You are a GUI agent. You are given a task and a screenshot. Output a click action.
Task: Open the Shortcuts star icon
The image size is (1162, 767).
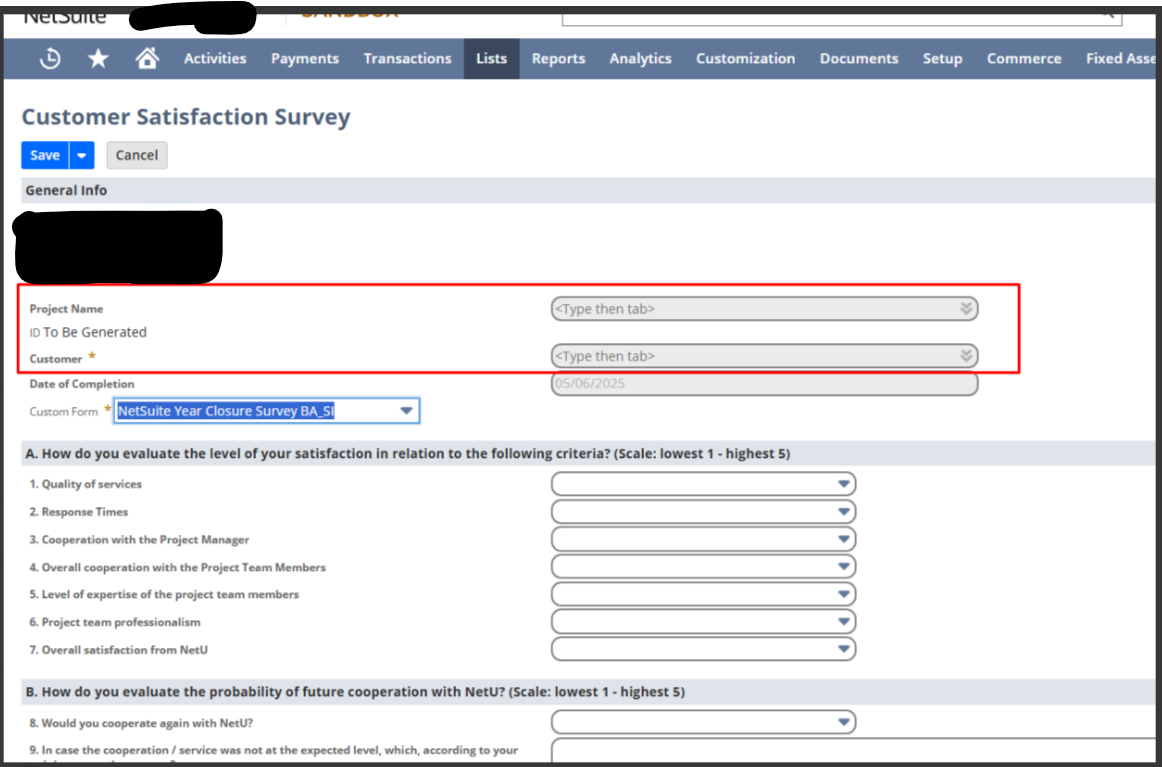98,59
